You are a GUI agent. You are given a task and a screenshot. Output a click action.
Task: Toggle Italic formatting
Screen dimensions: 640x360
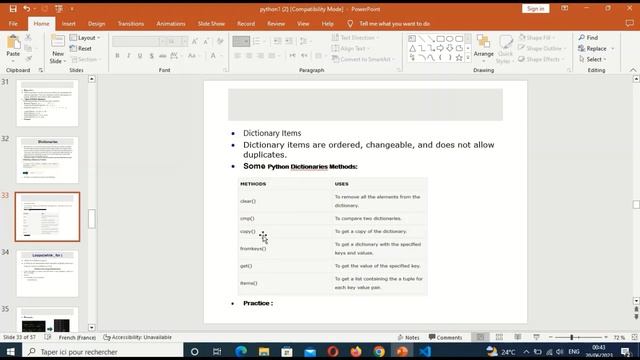pos(129,56)
